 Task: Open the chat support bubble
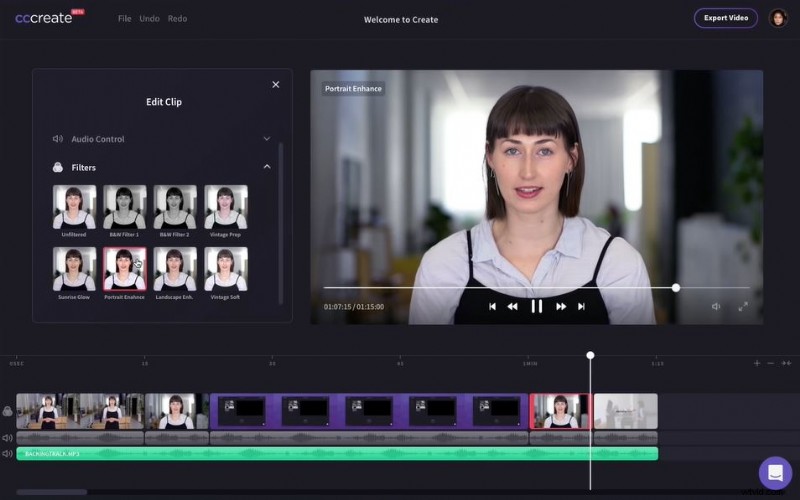(x=776, y=473)
